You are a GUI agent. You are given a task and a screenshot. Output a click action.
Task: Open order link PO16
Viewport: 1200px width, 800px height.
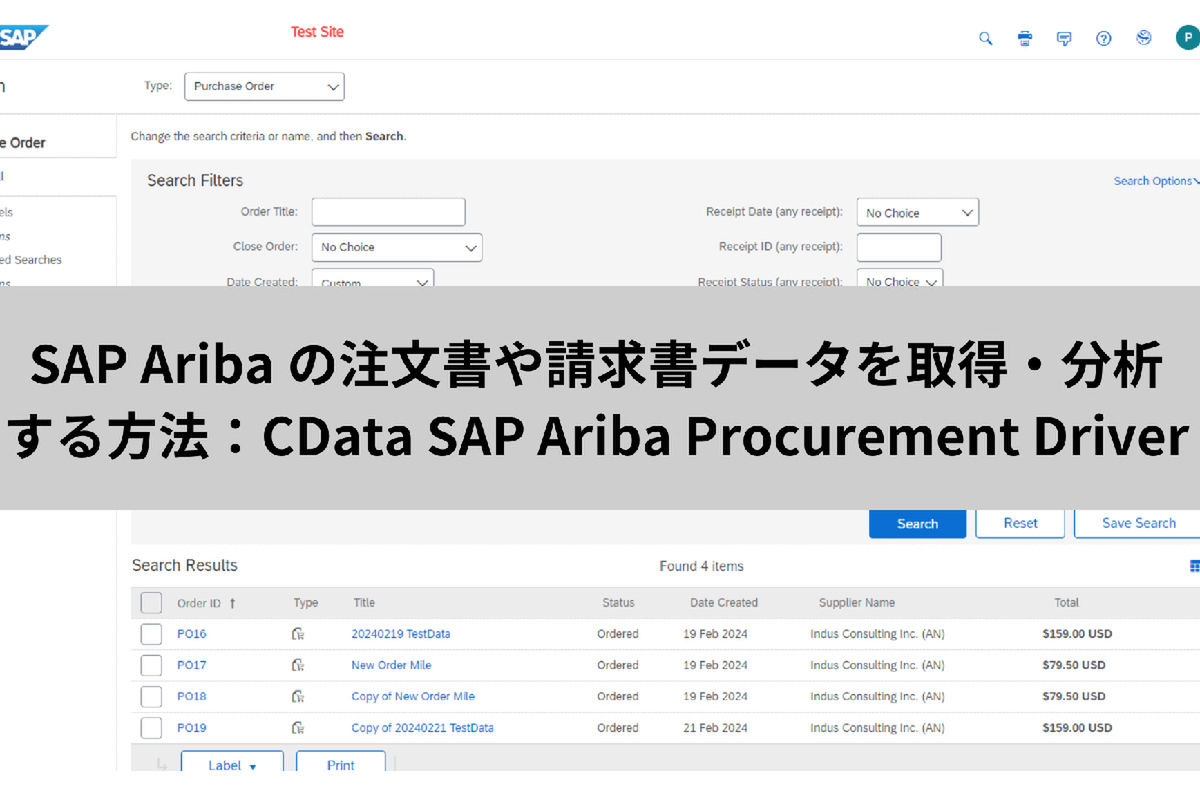(x=192, y=634)
